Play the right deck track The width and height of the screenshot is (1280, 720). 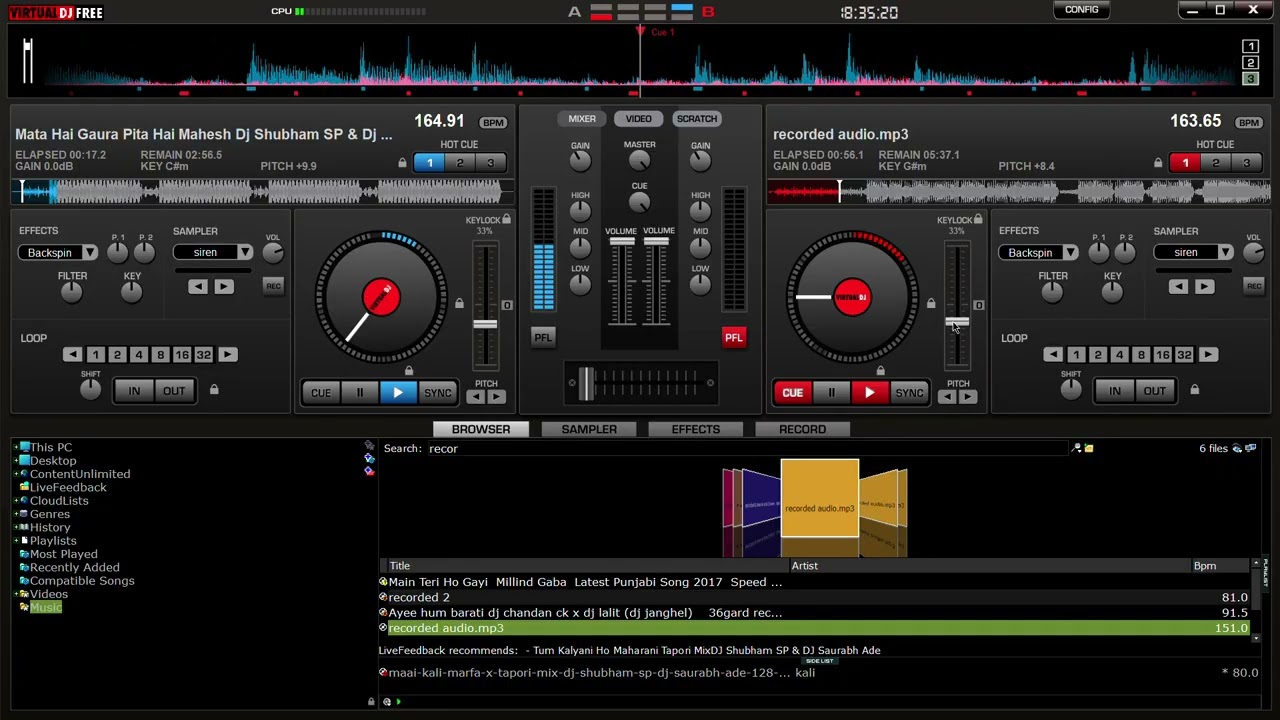pos(870,393)
